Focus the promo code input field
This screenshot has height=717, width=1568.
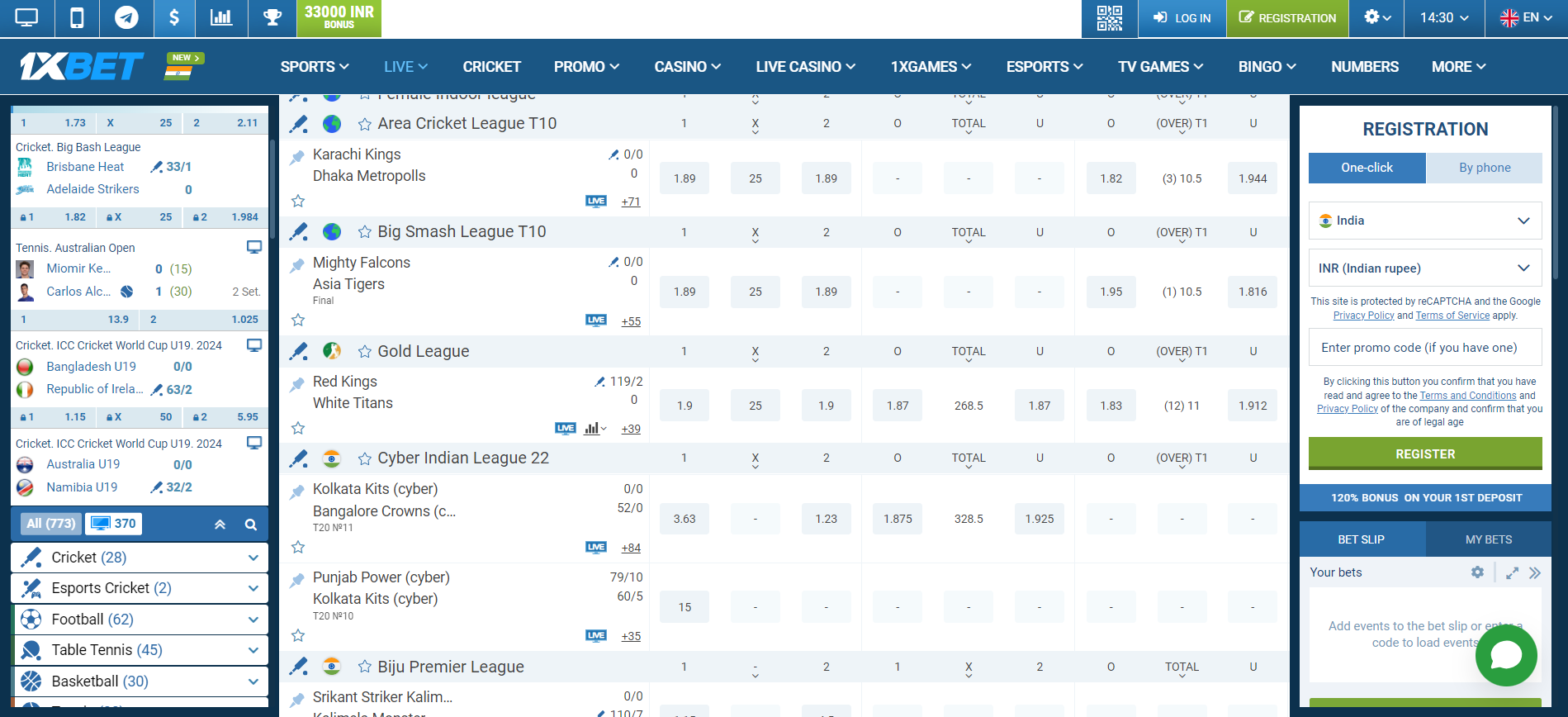1425,348
